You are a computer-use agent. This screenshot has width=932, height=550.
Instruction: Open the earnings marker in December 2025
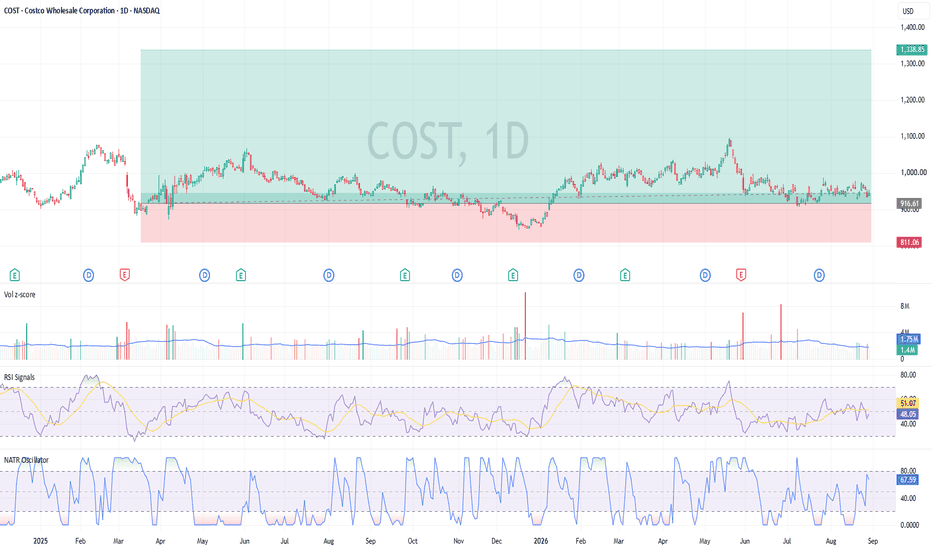[x=513, y=275]
